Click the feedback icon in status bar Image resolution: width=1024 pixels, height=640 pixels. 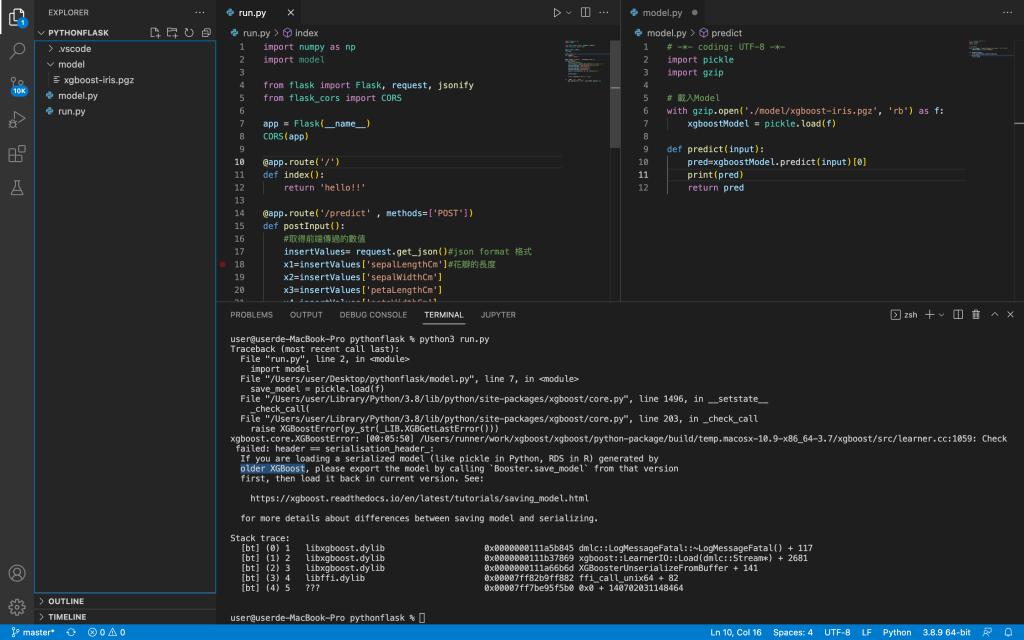tap(987, 632)
